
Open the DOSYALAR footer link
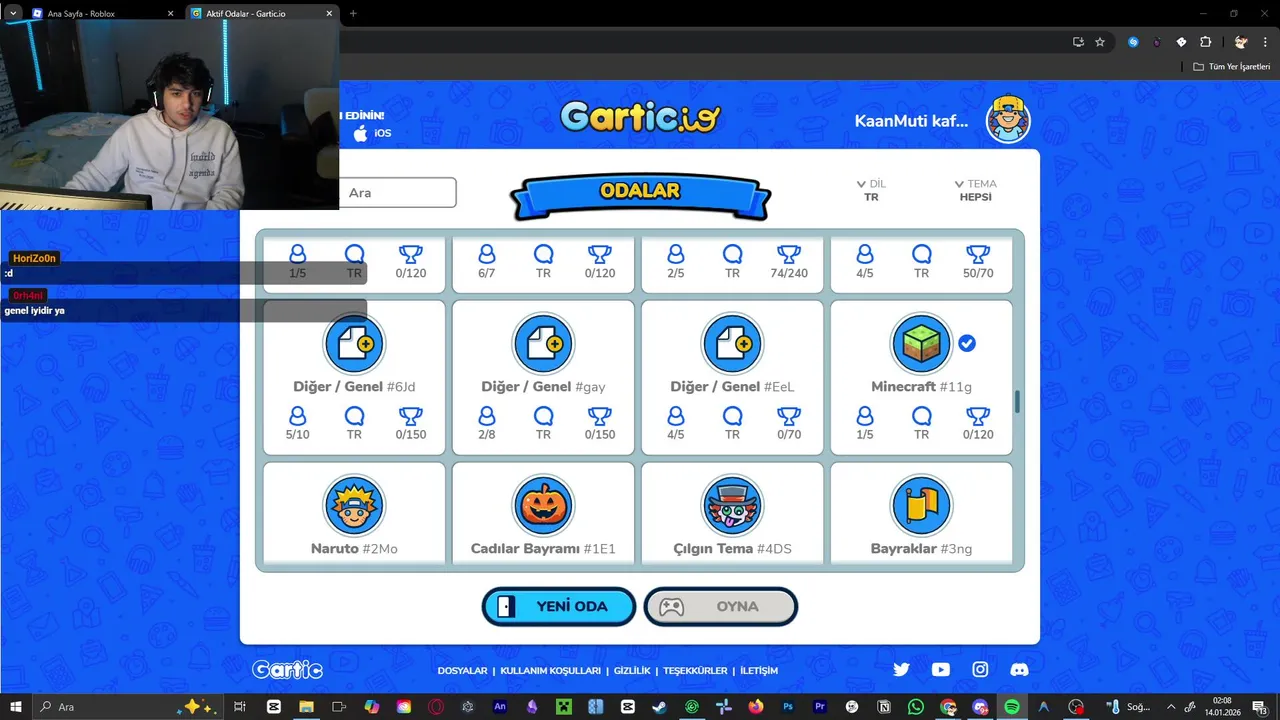462,671
